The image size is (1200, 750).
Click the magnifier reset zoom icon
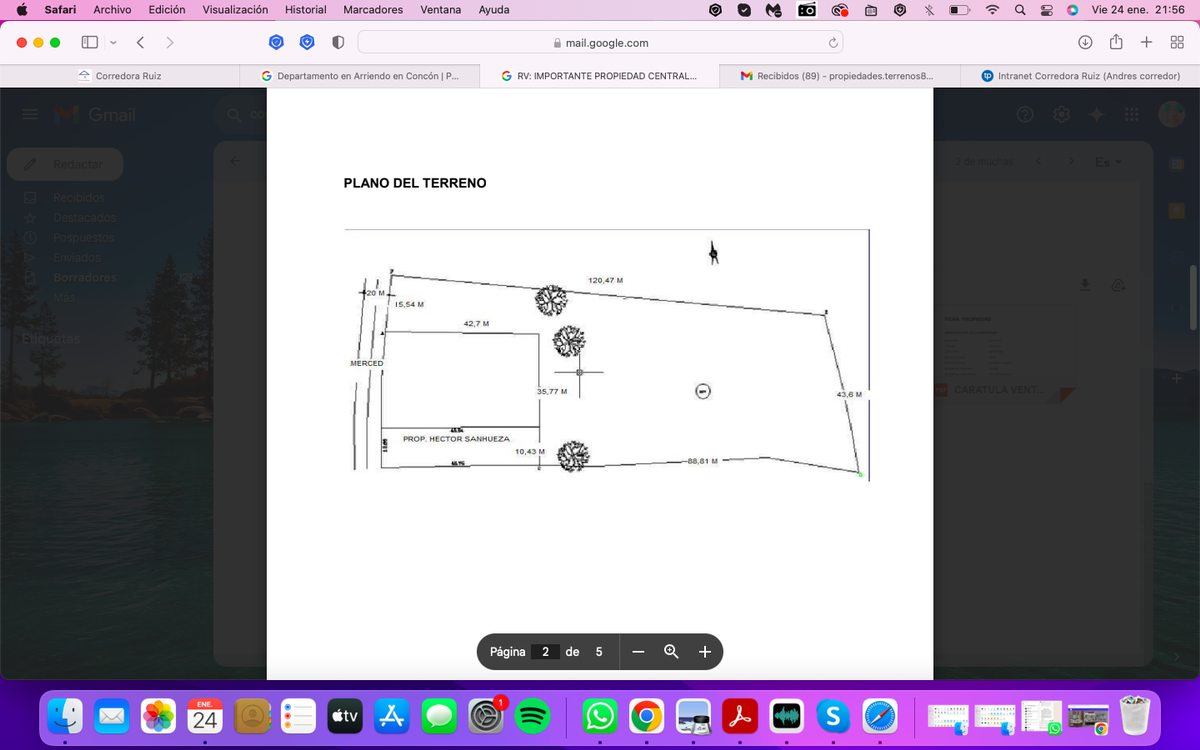click(x=671, y=652)
